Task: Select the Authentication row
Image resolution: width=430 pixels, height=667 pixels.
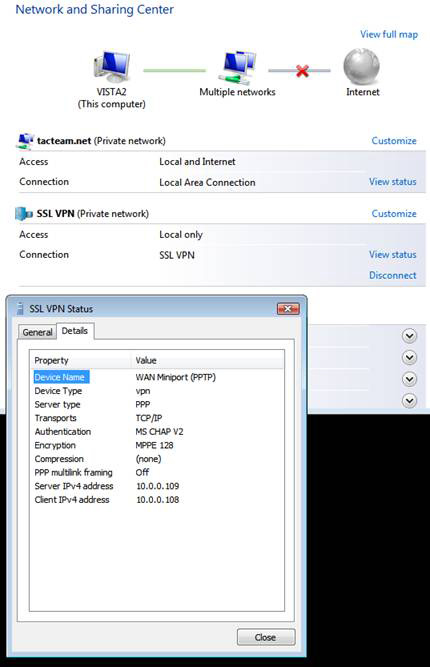Action: click(x=157, y=432)
